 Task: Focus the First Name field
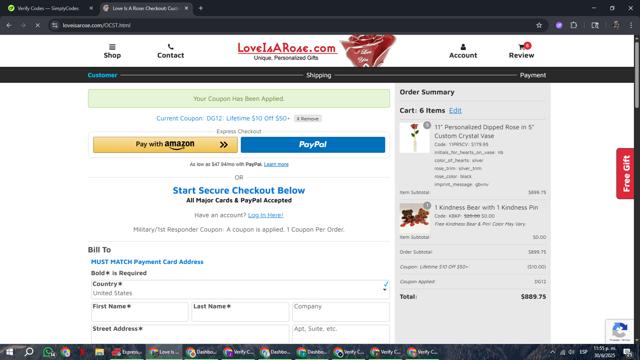tap(140, 311)
